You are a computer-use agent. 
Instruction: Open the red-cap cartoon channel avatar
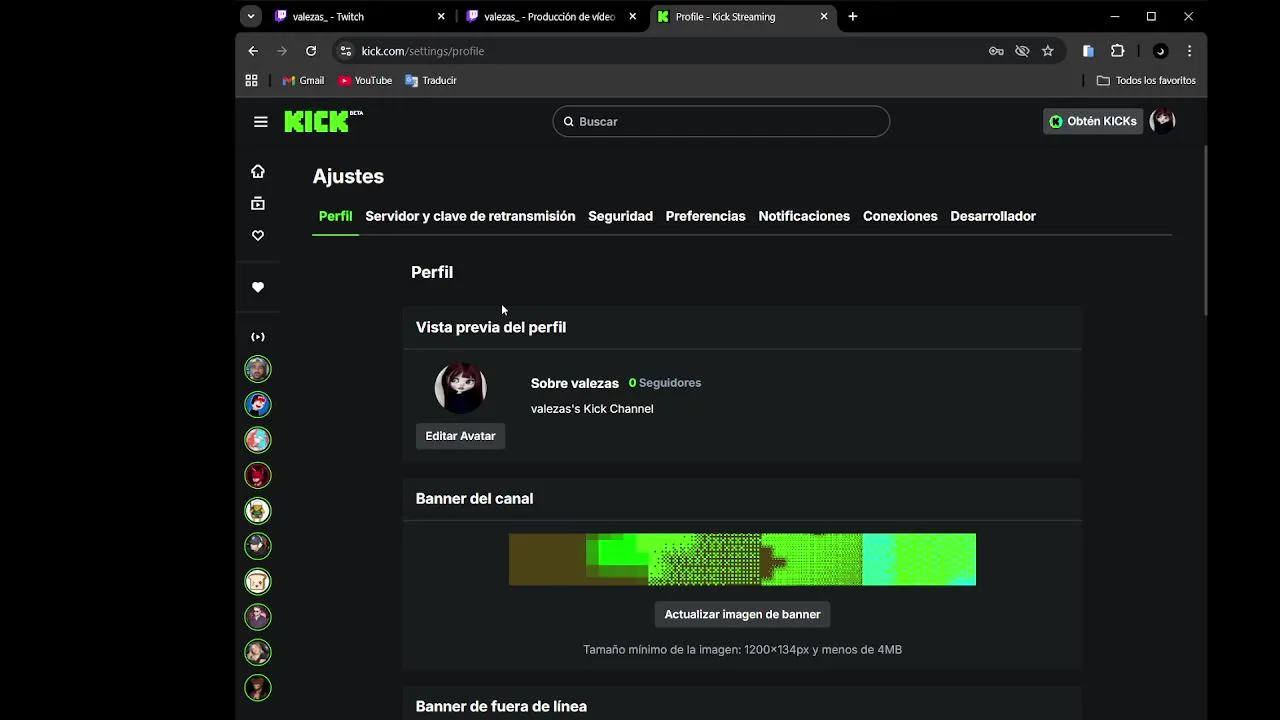pos(258,404)
